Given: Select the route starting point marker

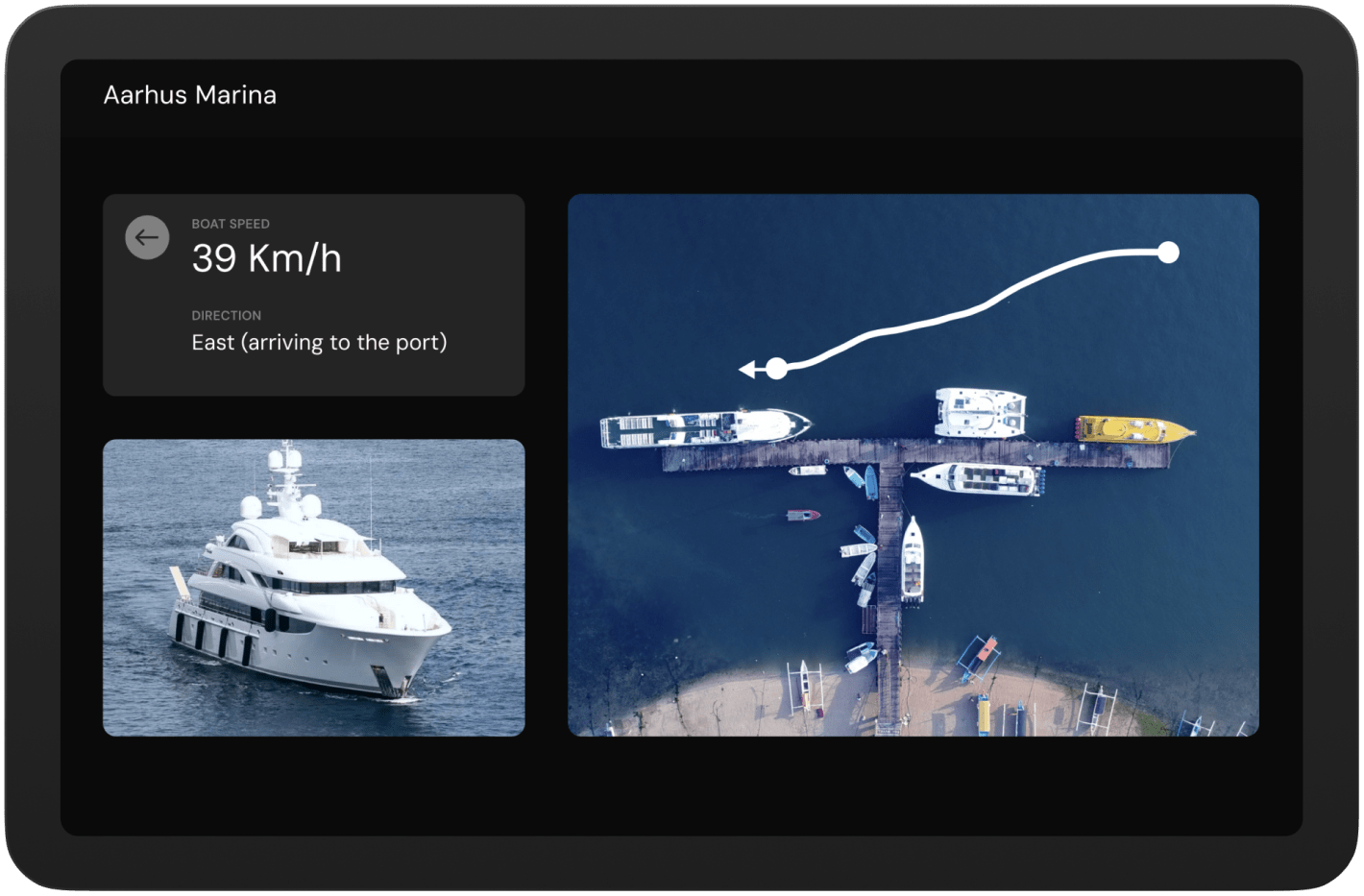Looking at the screenshot, I should point(1168,253).
